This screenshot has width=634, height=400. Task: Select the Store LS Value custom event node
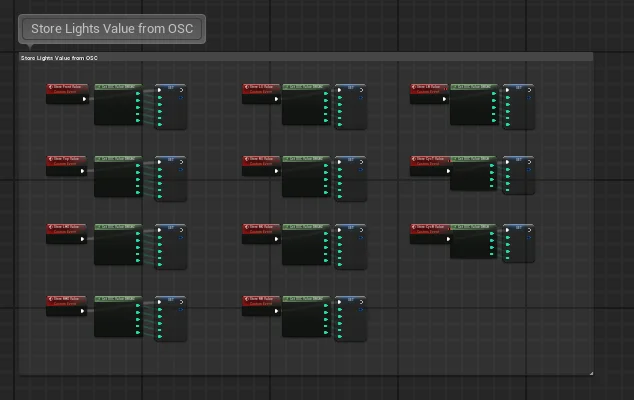pos(261,94)
